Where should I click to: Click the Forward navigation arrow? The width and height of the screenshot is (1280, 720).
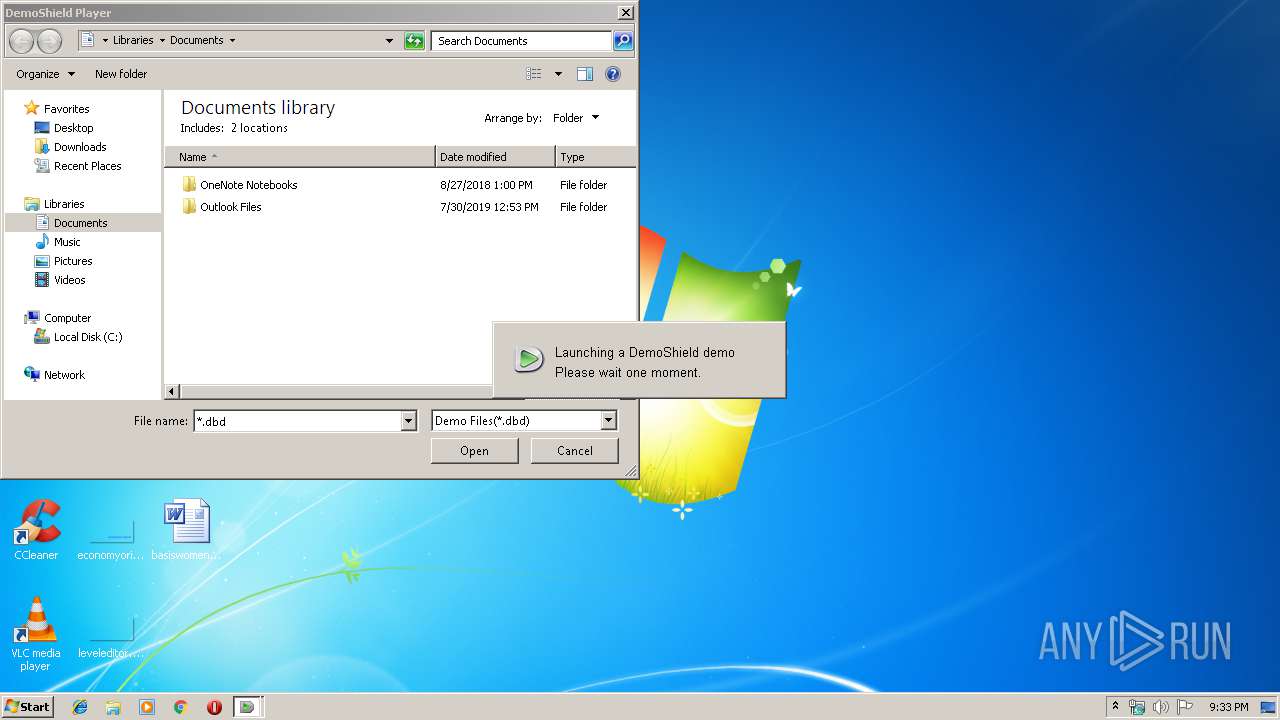pyautogui.click(x=49, y=41)
